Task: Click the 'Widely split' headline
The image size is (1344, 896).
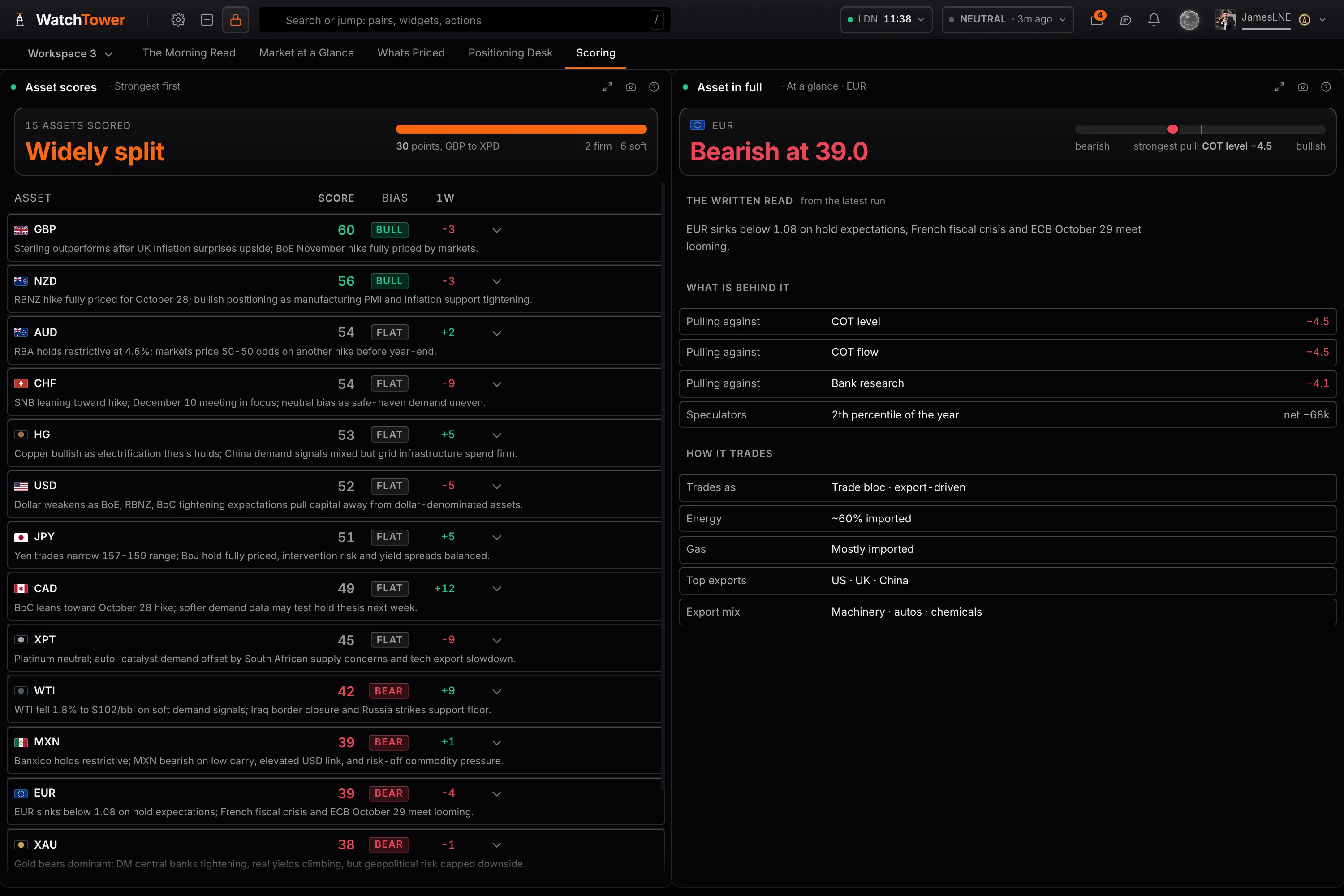Action: click(95, 152)
